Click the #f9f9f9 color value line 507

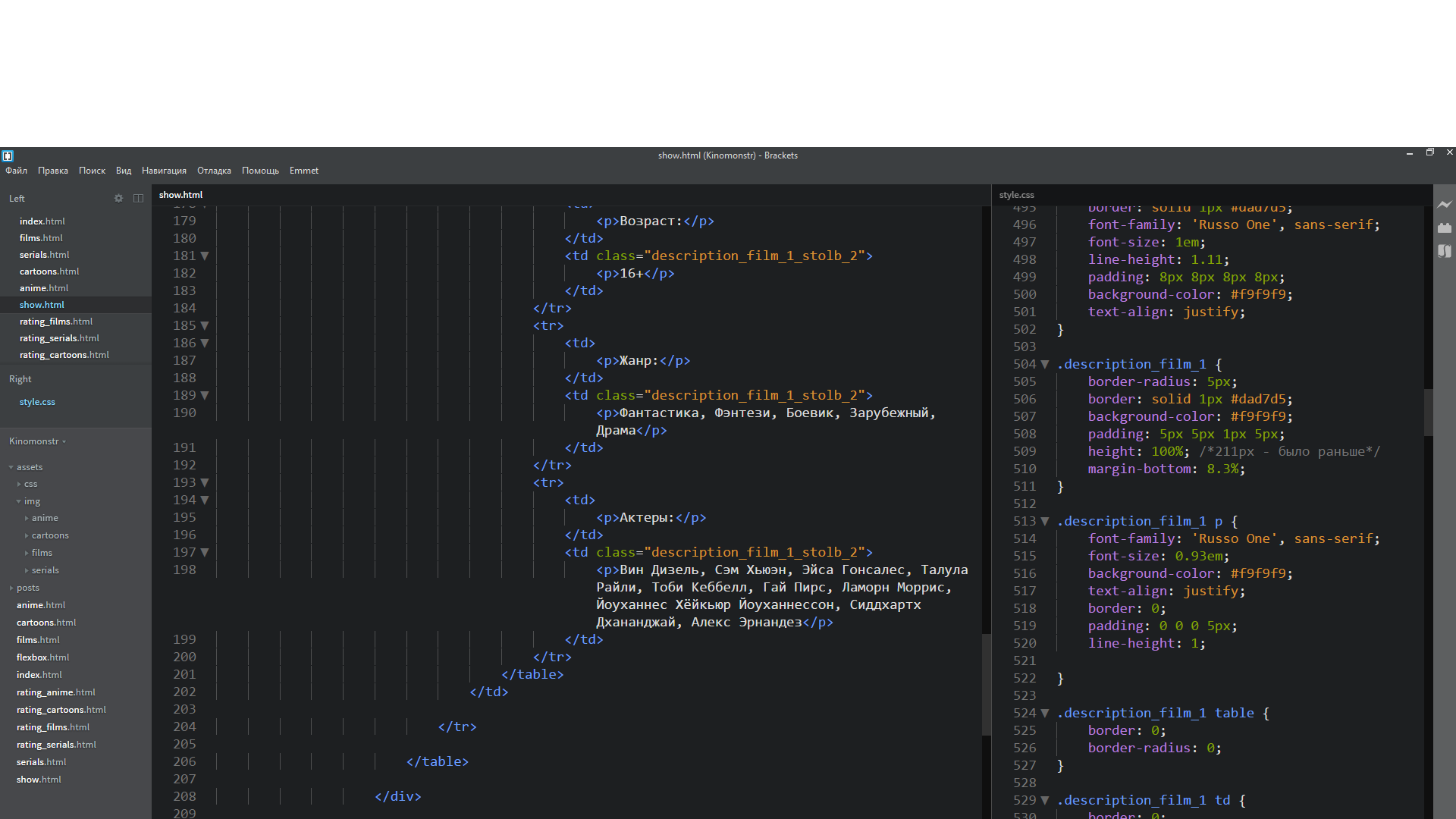coord(1258,416)
